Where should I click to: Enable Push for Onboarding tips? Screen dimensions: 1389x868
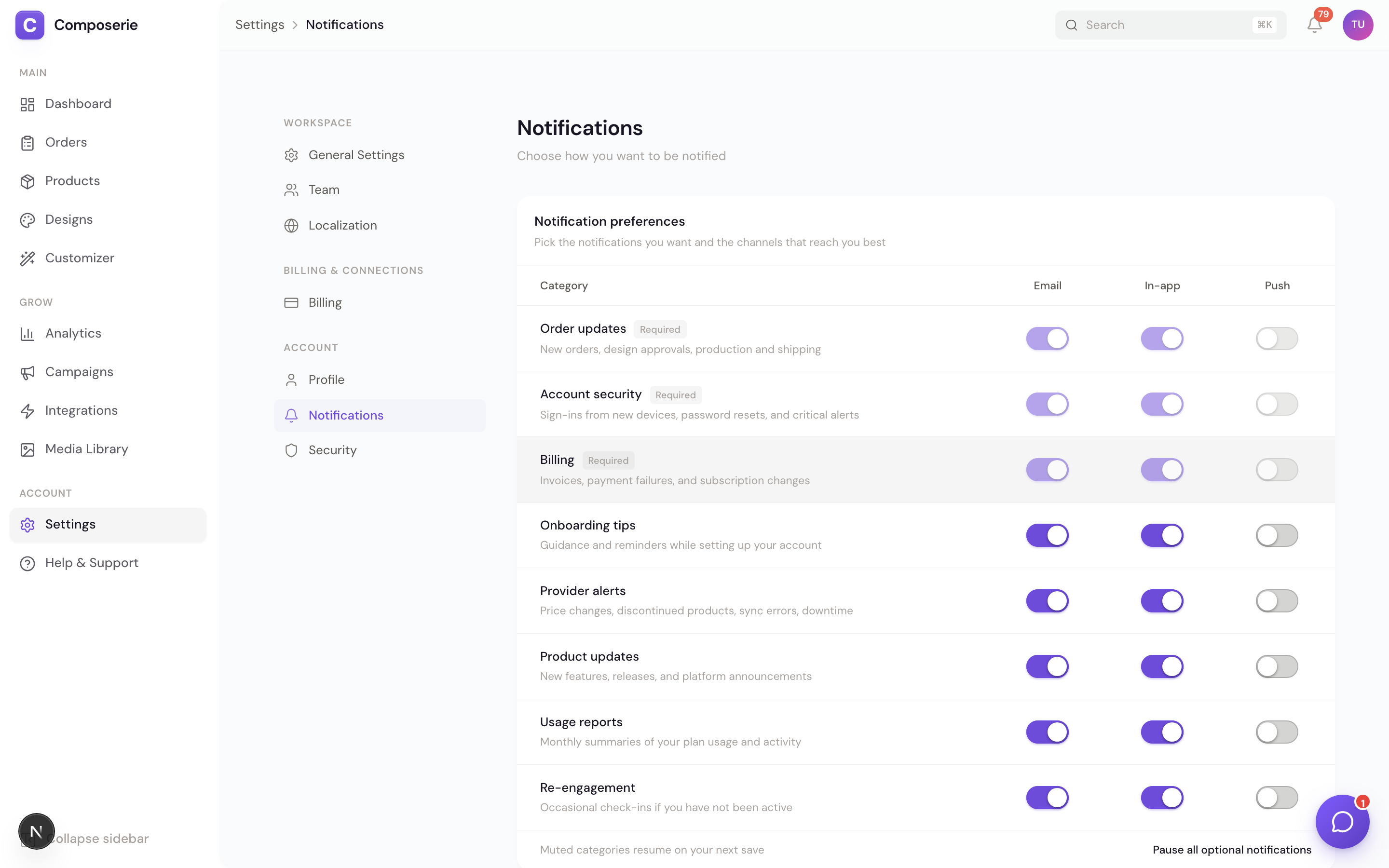pos(1277,535)
